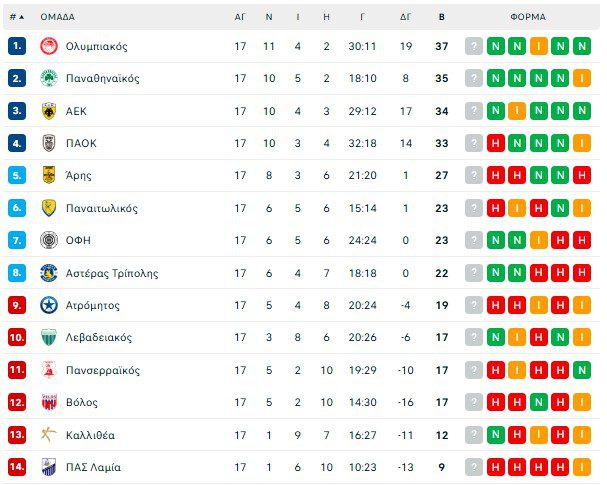Sort table by the ΔΓ column header
Viewport: 607px width, 485px height.
[405, 17]
